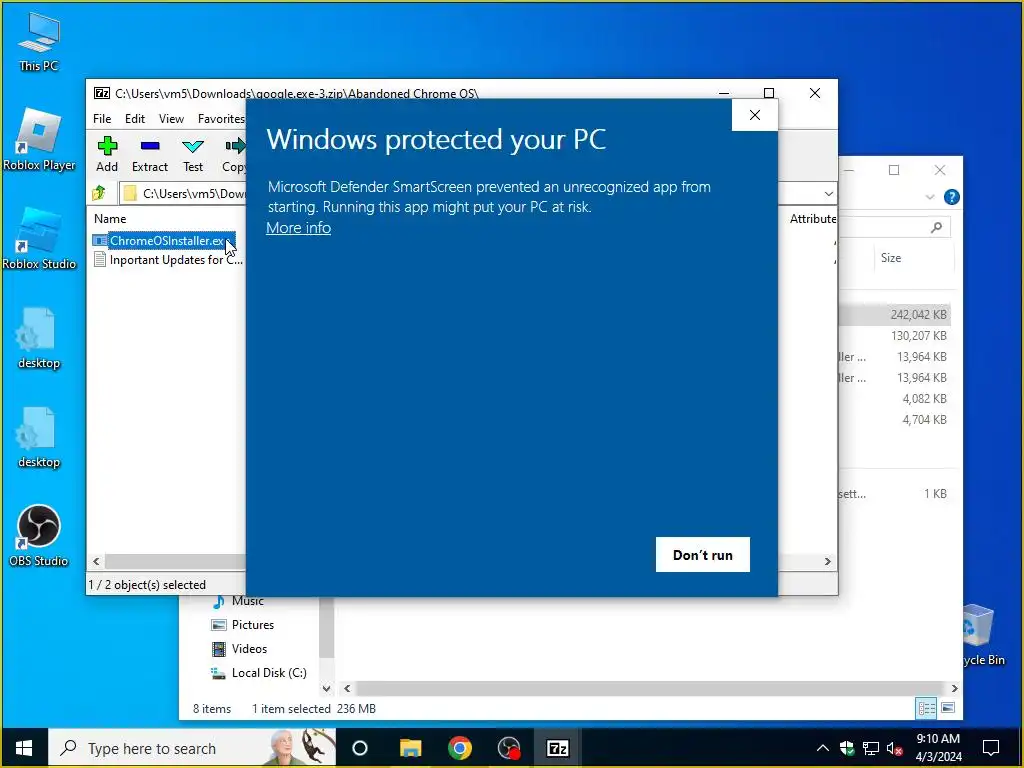Viewport: 1024px width, 768px height.
Task: Sort Explorer files by Size column
Action: 891,258
